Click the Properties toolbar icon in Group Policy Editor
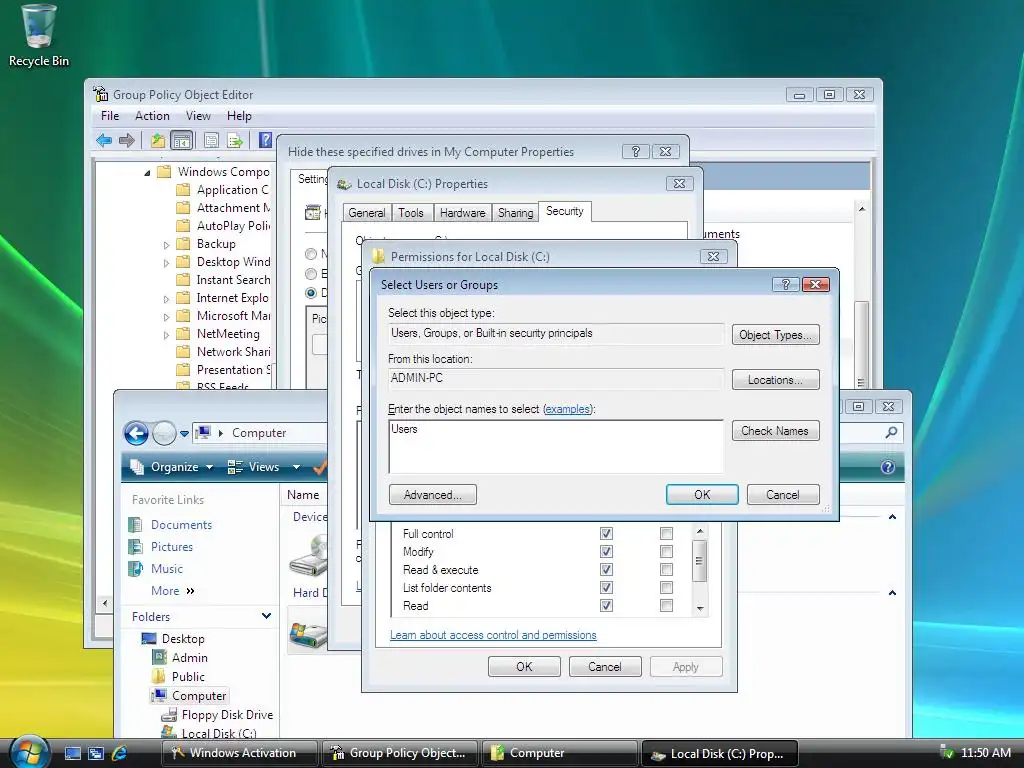Viewport: 1024px width, 768px height. pyautogui.click(x=211, y=140)
